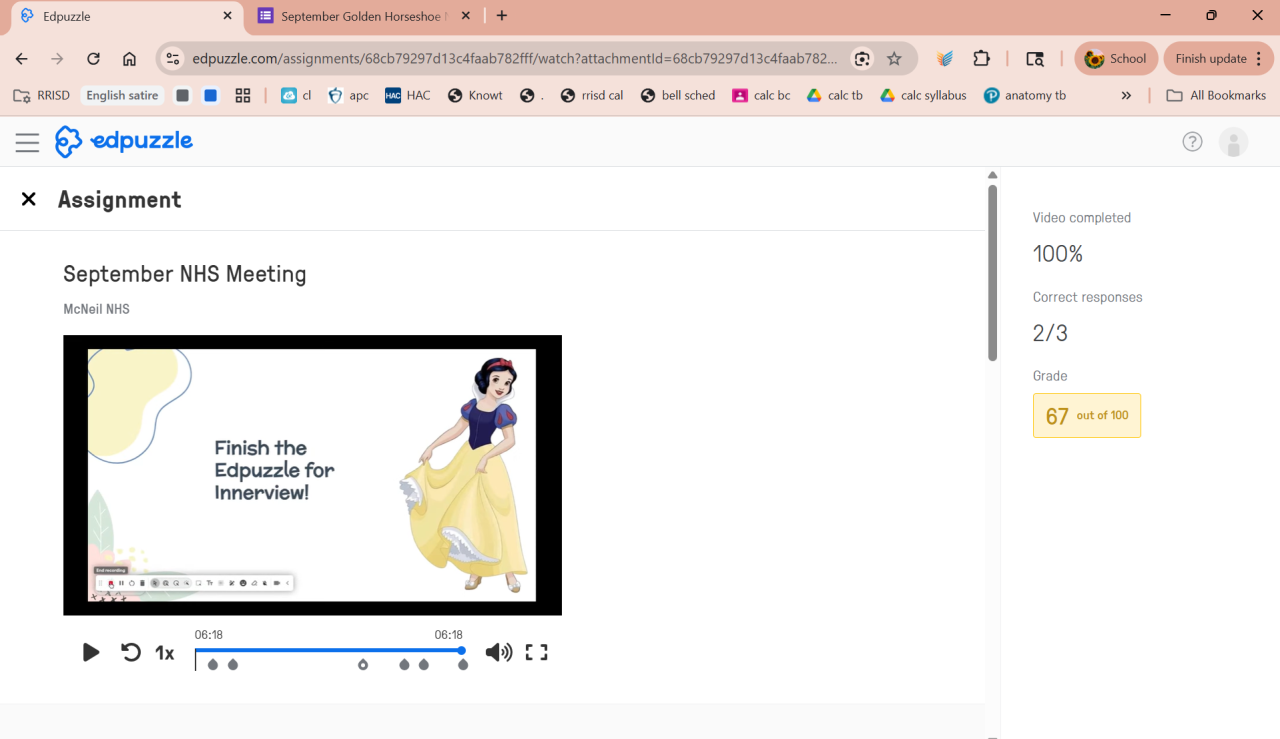This screenshot has width=1280, height=739.
Task: Select the last question marker under the playhead
Action: pyautogui.click(x=463, y=665)
